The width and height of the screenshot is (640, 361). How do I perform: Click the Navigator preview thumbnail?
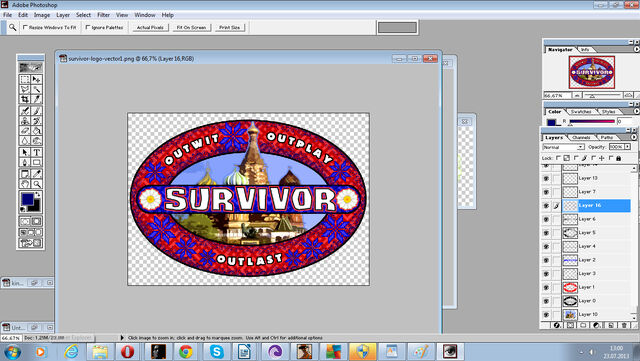(591, 72)
